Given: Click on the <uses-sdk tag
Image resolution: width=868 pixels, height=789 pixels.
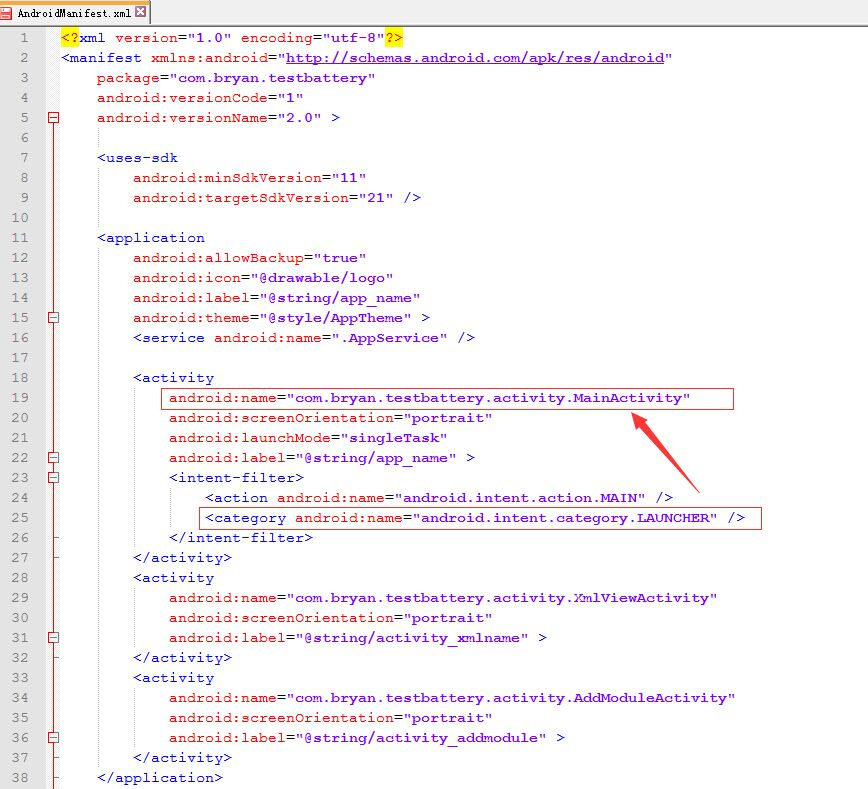Looking at the screenshot, I should tap(137, 158).
